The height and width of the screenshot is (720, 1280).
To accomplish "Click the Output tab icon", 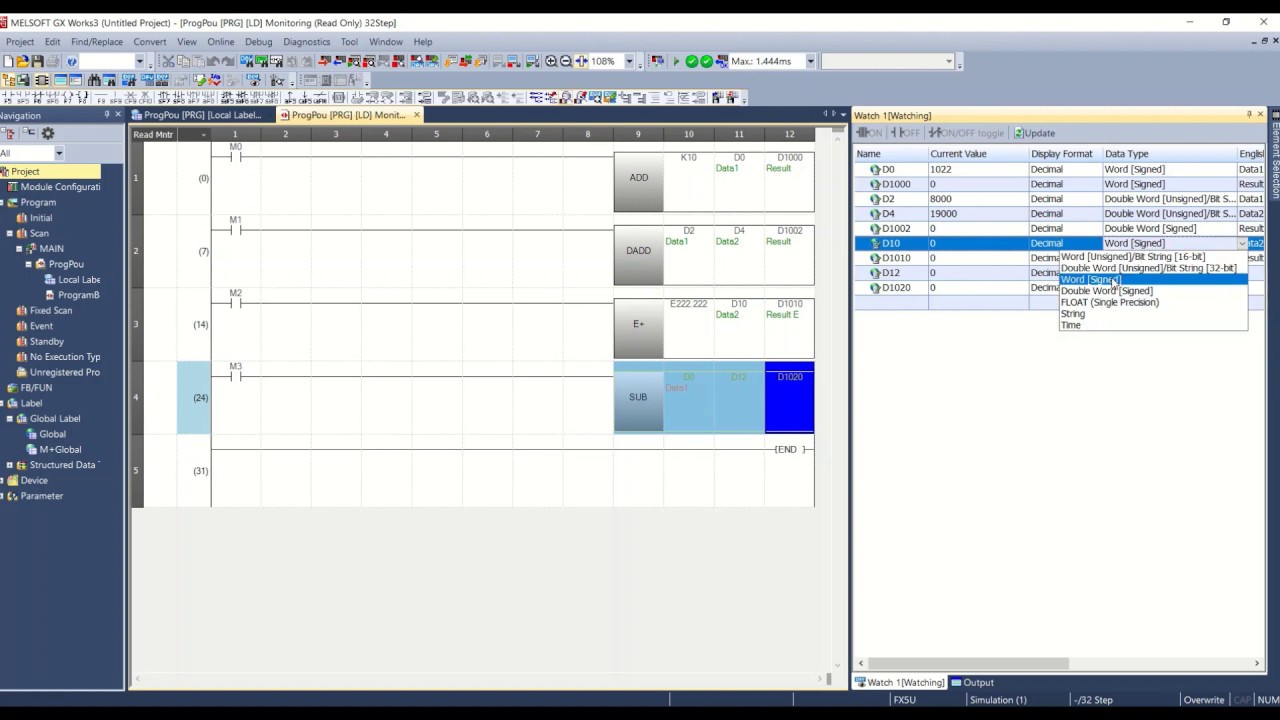I will (956, 683).
